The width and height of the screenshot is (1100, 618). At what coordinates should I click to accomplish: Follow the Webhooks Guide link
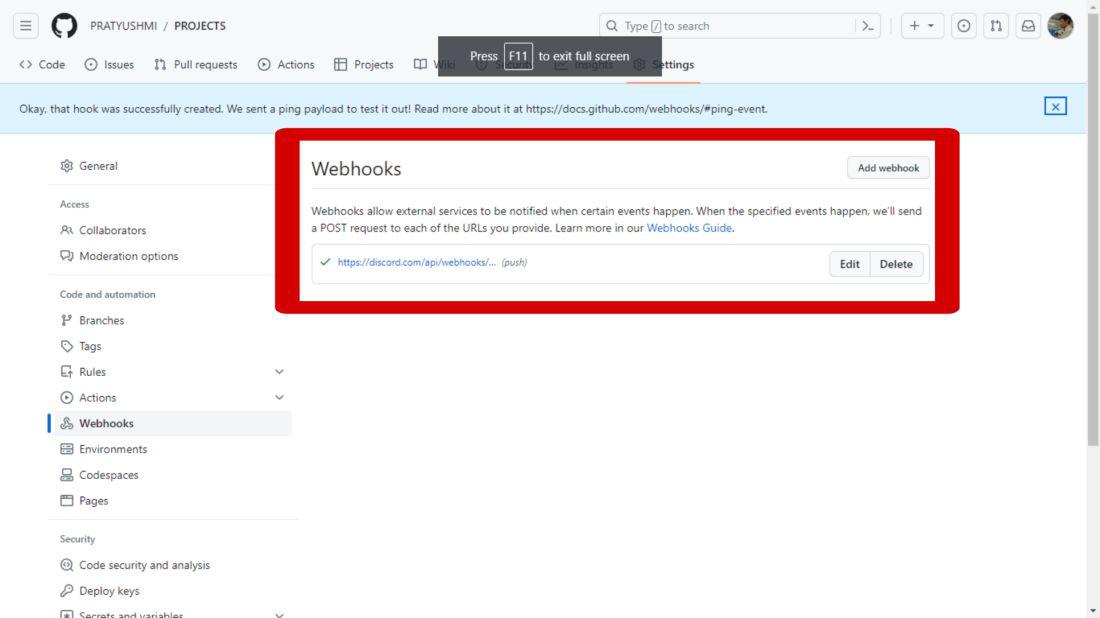tap(689, 228)
